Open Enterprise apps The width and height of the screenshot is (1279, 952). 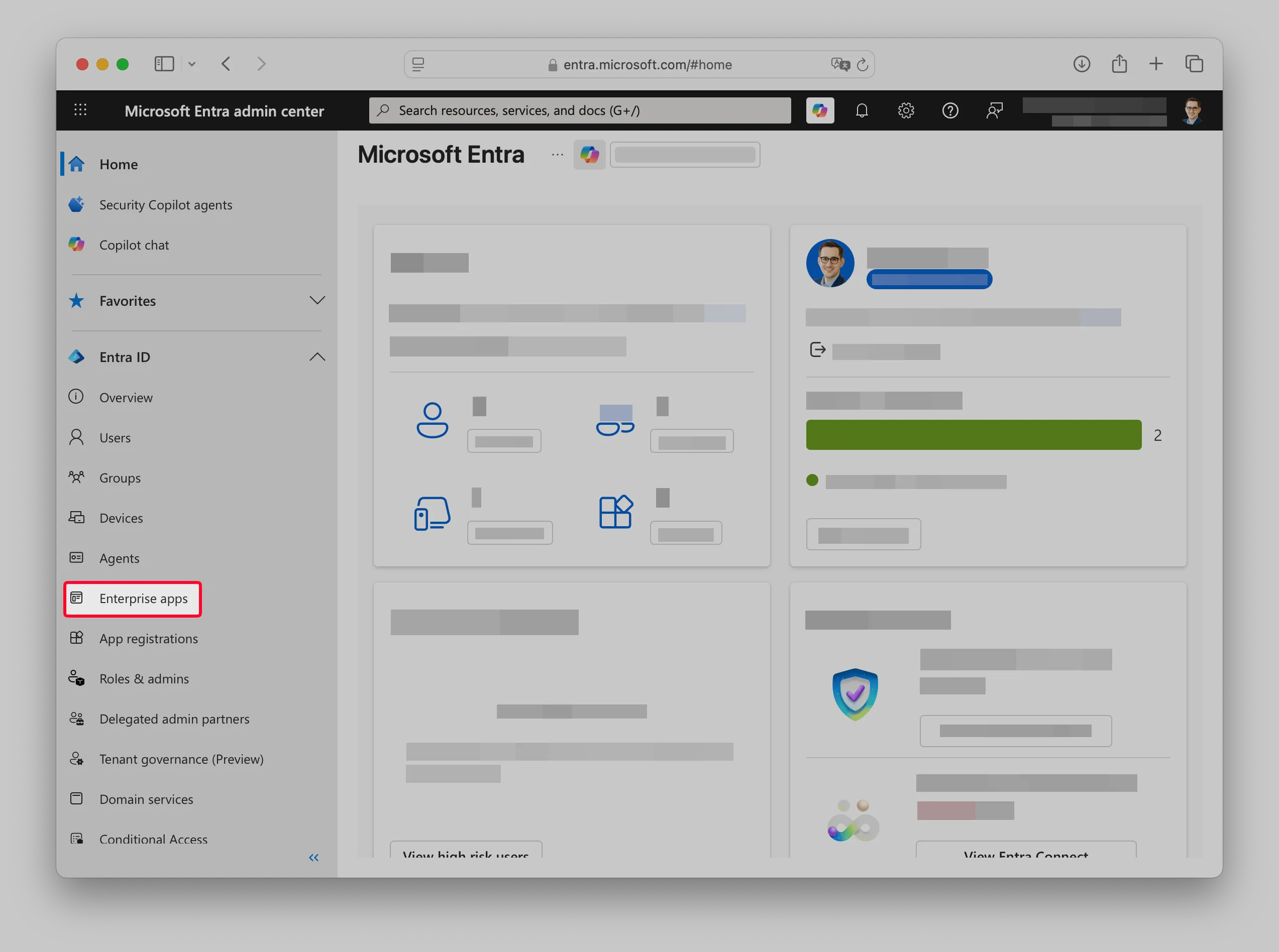coord(133,599)
